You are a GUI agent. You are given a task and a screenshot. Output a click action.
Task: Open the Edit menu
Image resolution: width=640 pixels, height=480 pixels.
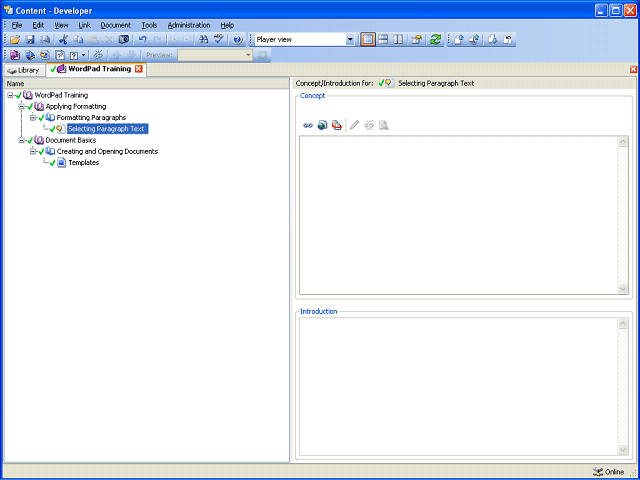38,25
